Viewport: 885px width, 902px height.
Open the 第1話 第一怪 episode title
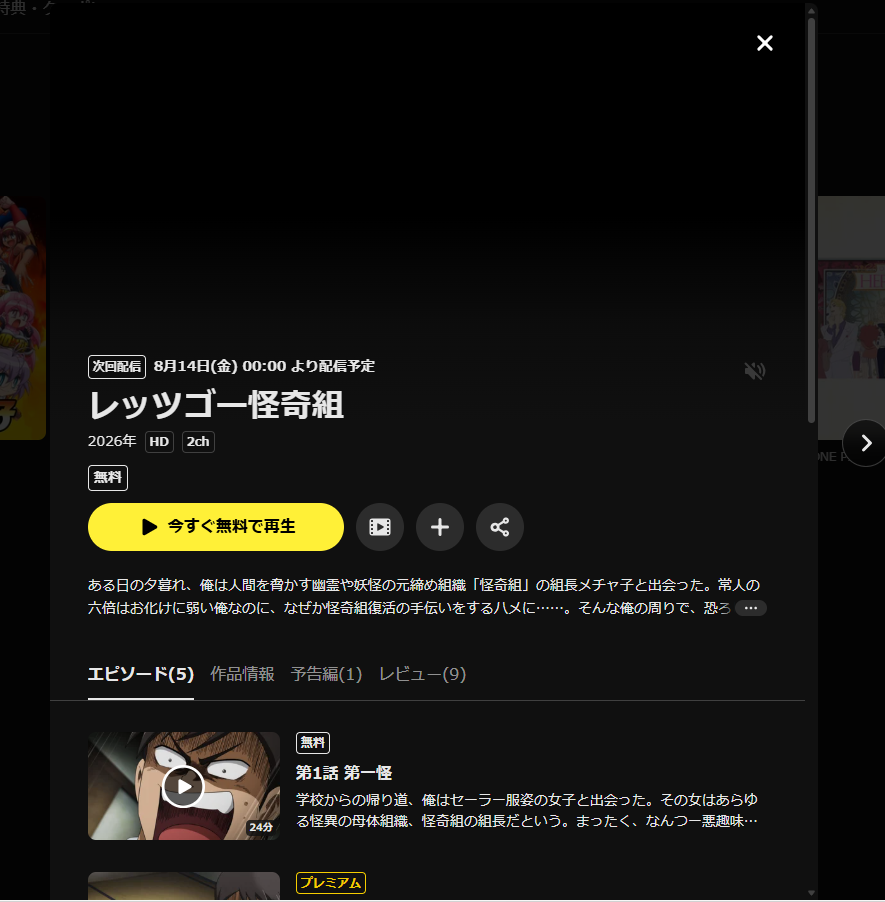[344, 773]
